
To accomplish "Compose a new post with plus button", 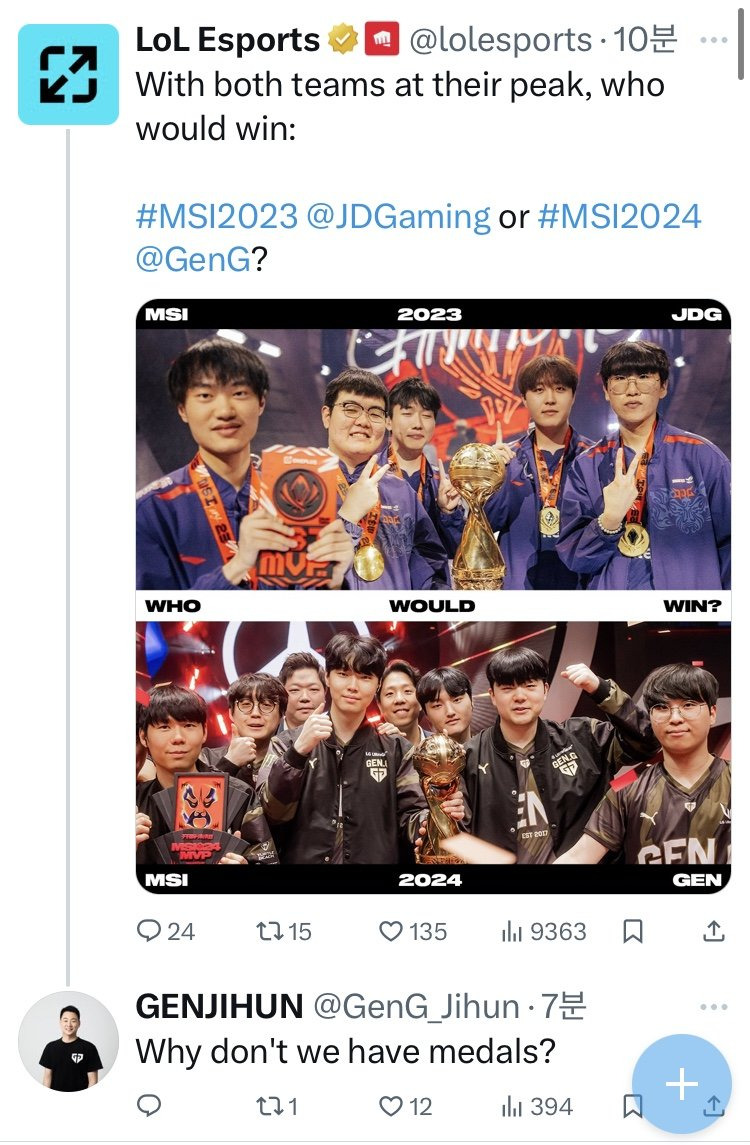I will point(681,1084).
